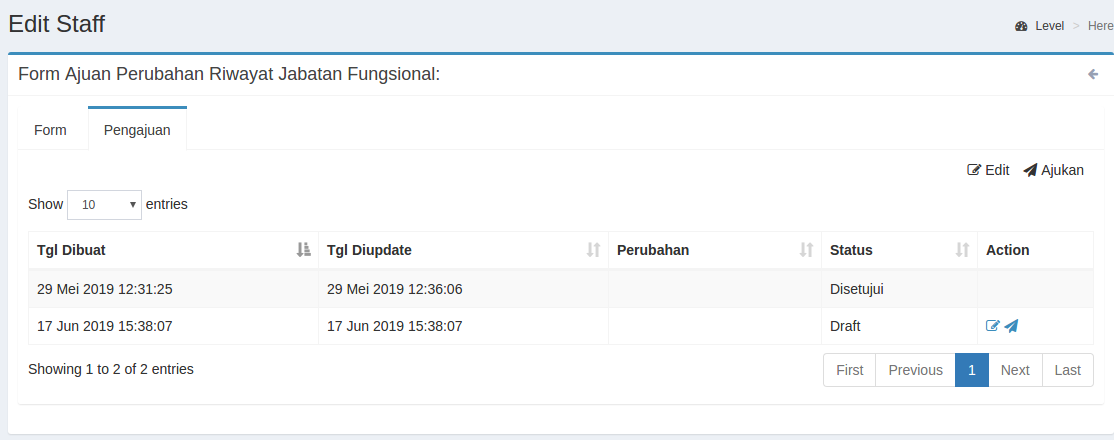The image size is (1114, 440).
Task: Sort by Tgl Diupdate column
Action: 463,250
